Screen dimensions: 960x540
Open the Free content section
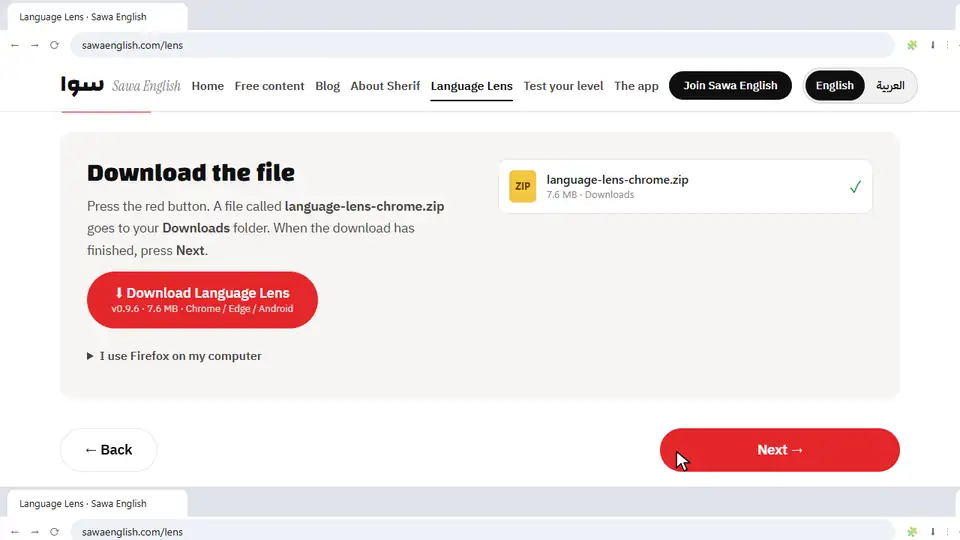269,86
